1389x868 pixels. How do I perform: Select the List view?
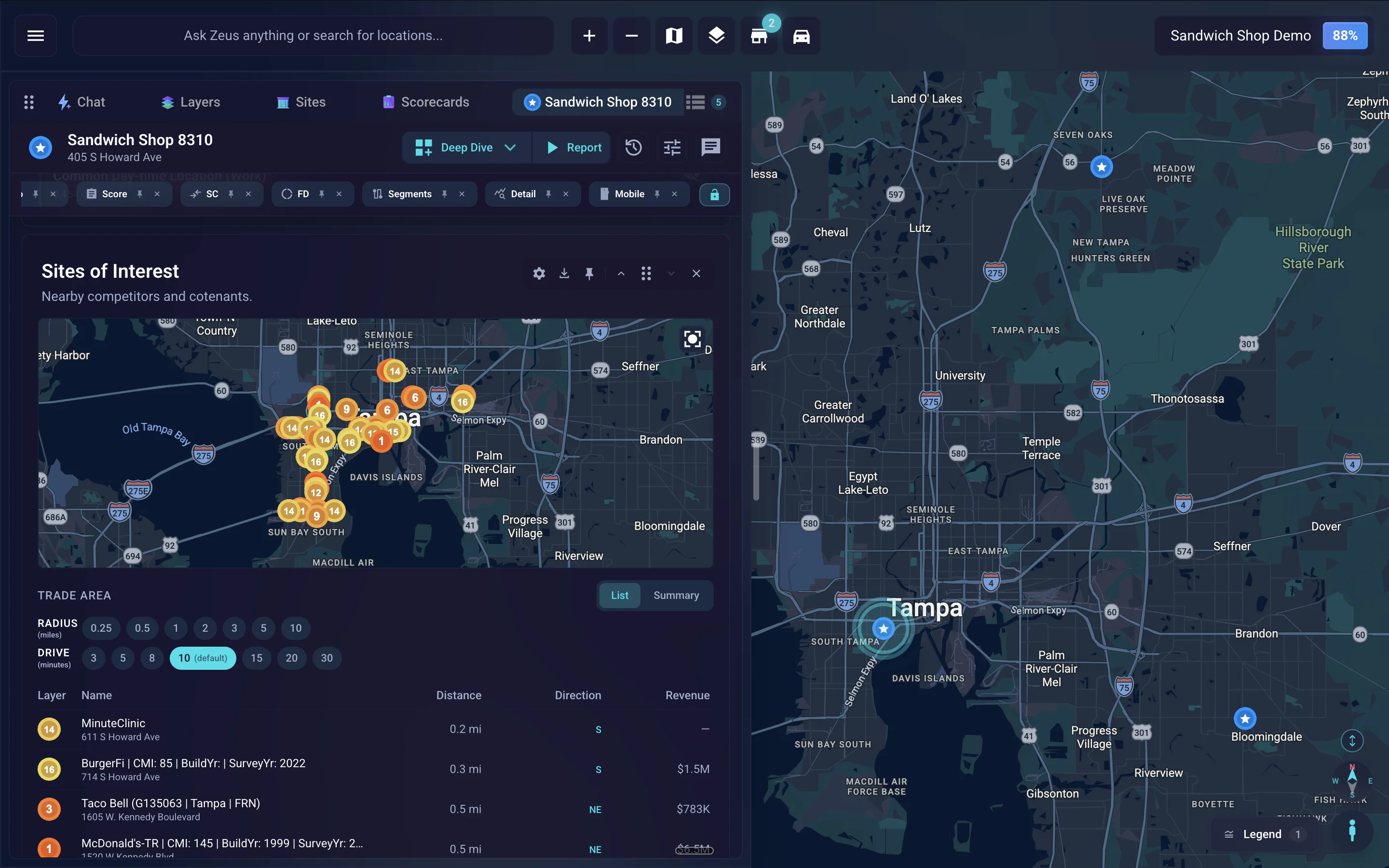(619, 596)
